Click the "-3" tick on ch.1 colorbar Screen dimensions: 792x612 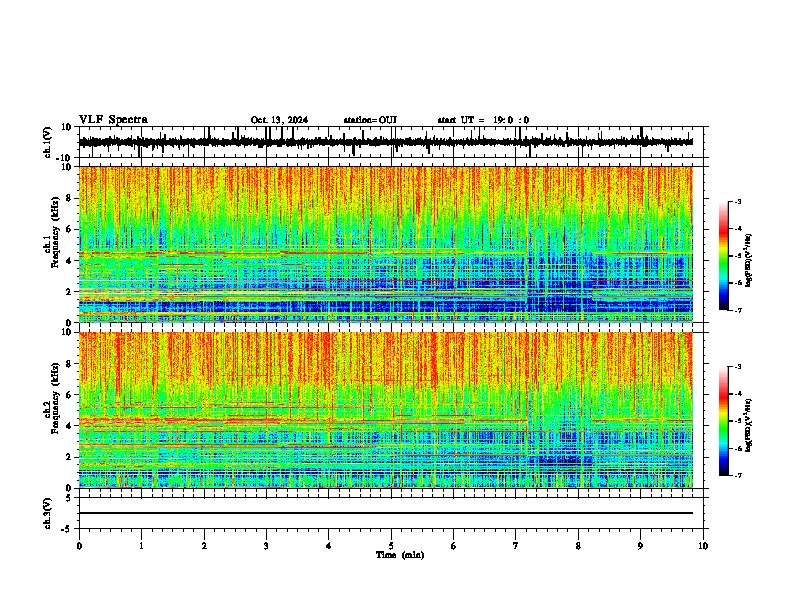[x=738, y=201]
